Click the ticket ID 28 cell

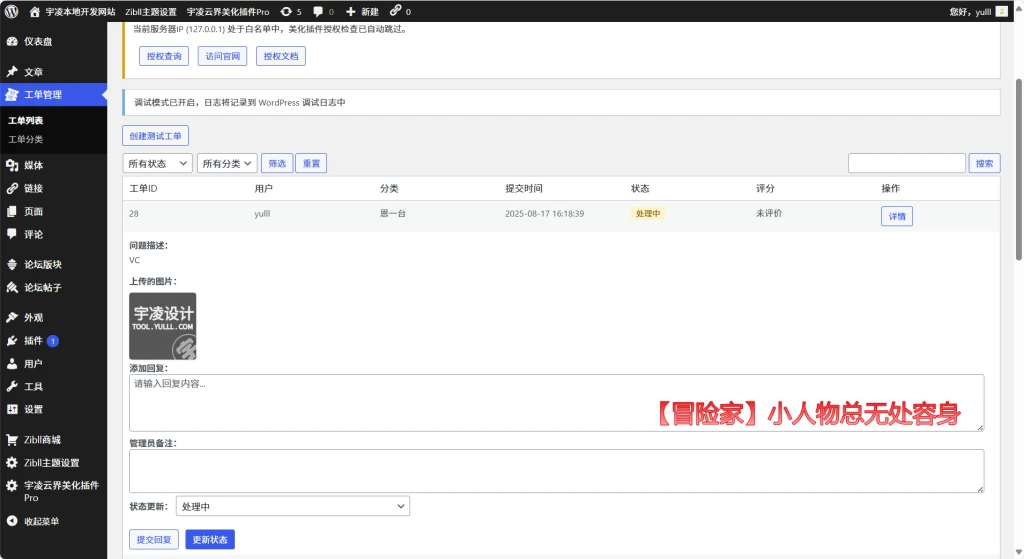[x=134, y=214]
